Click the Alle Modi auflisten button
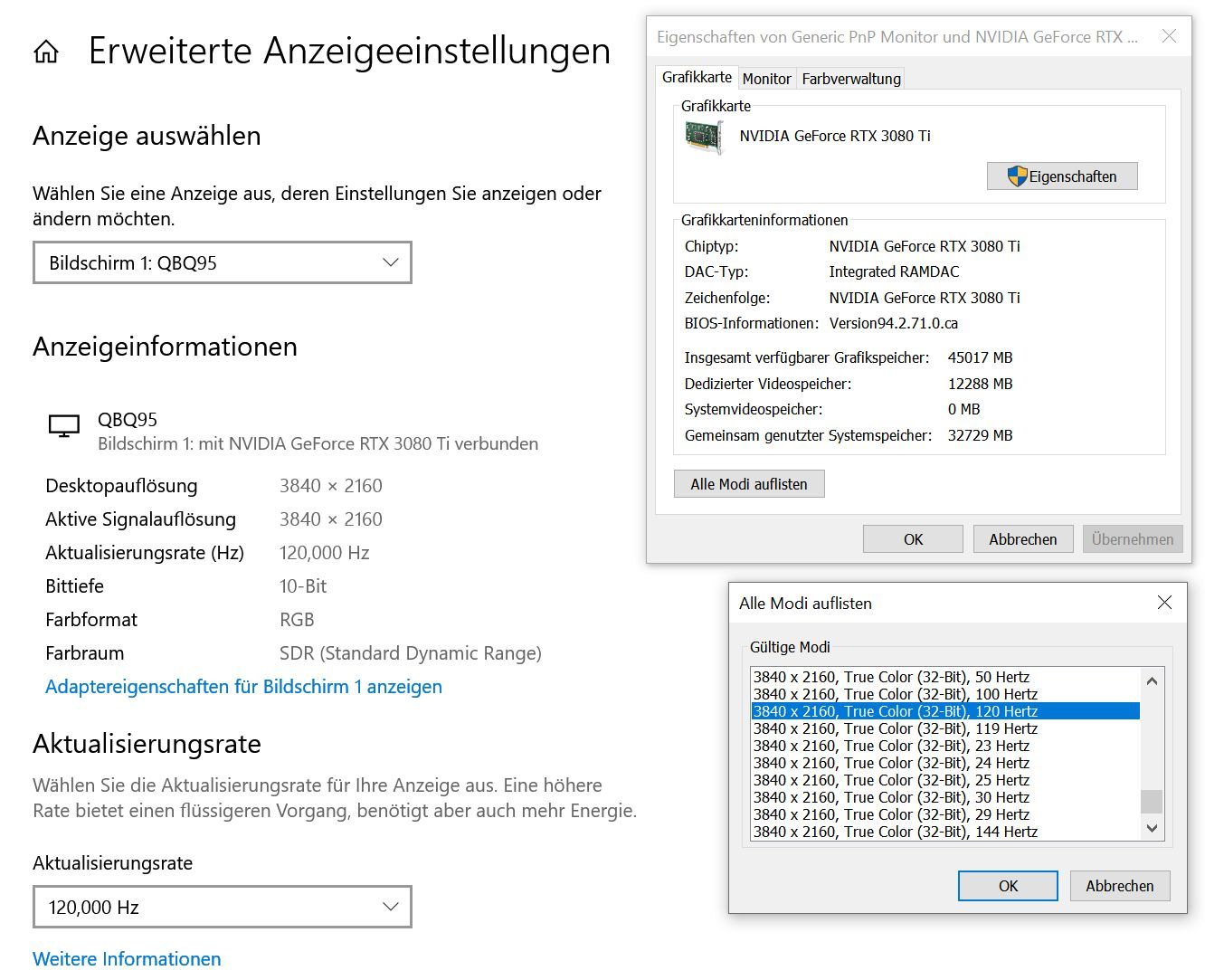 [x=749, y=484]
